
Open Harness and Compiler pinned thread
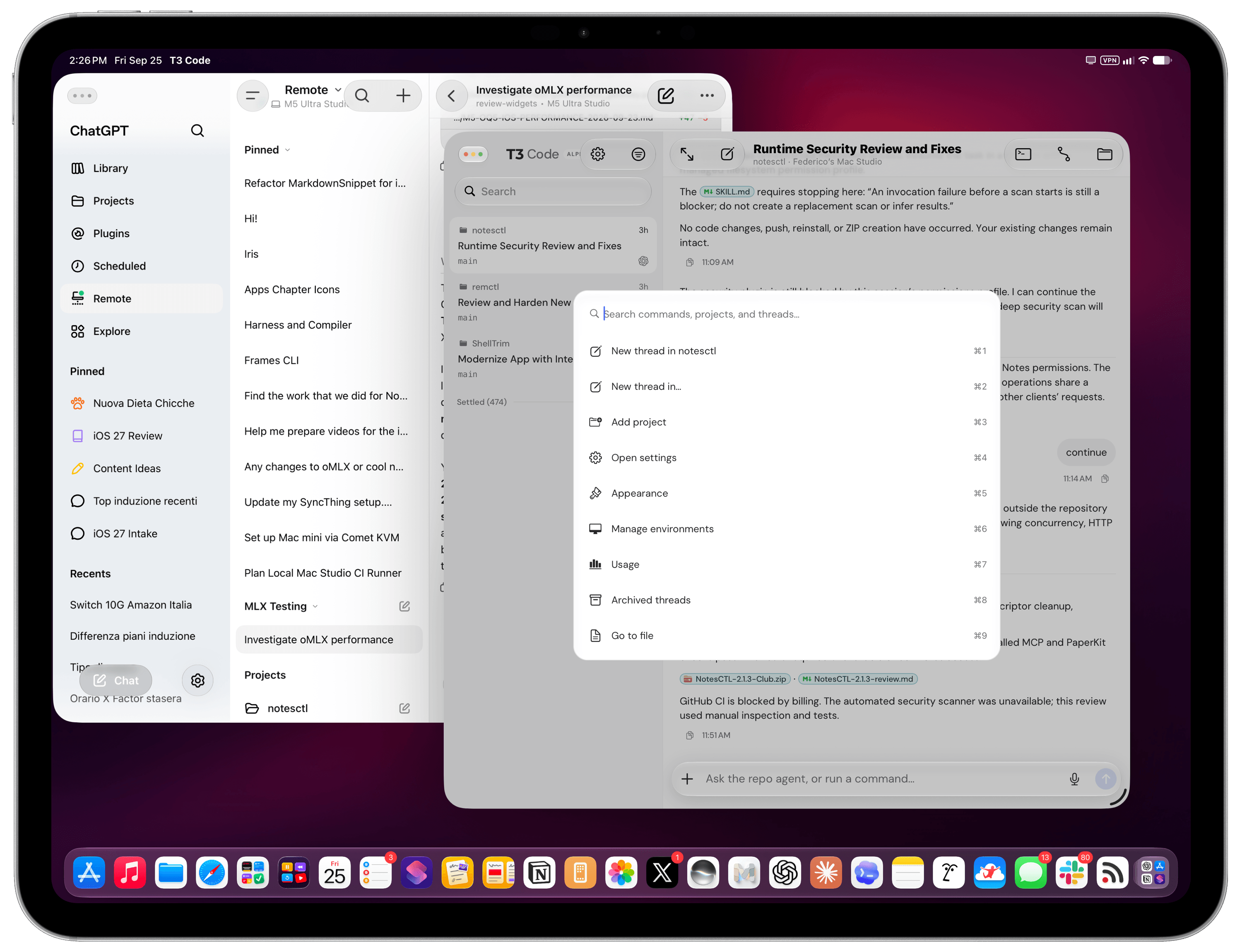(x=298, y=325)
